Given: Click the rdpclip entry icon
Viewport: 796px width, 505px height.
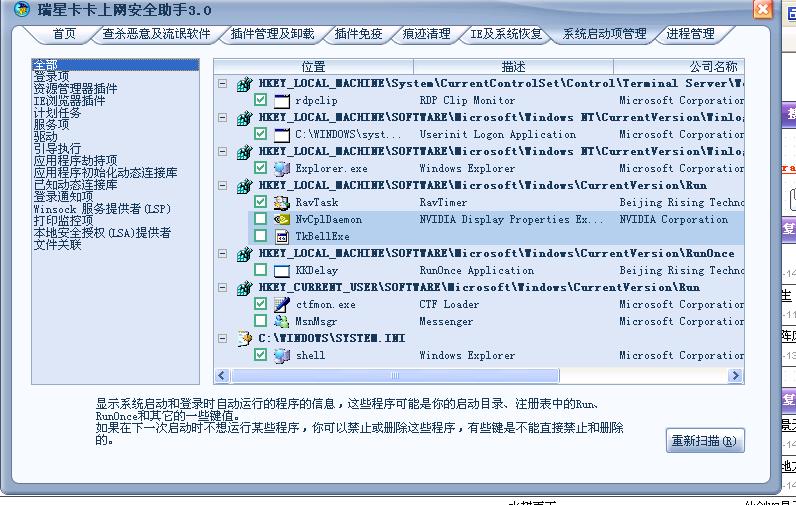Looking at the screenshot, I should click(x=282, y=100).
